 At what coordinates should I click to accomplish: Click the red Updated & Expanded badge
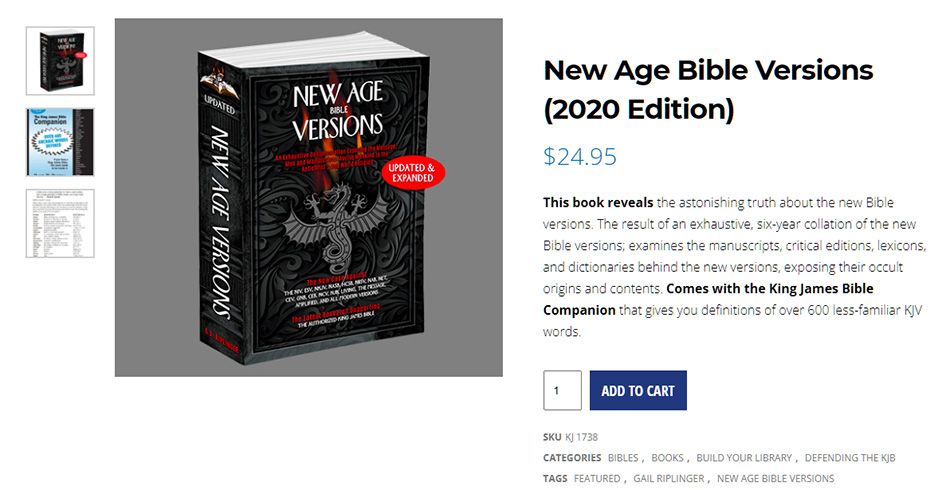click(413, 171)
